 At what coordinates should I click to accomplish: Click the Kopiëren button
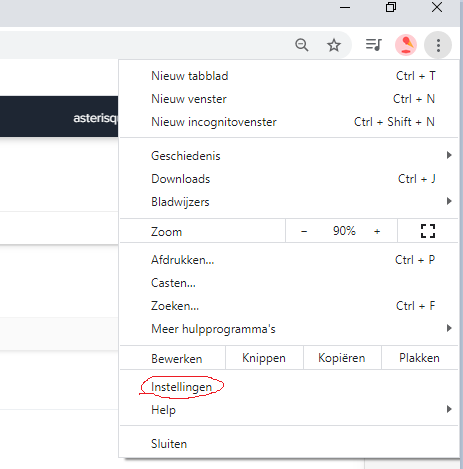[x=342, y=358]
